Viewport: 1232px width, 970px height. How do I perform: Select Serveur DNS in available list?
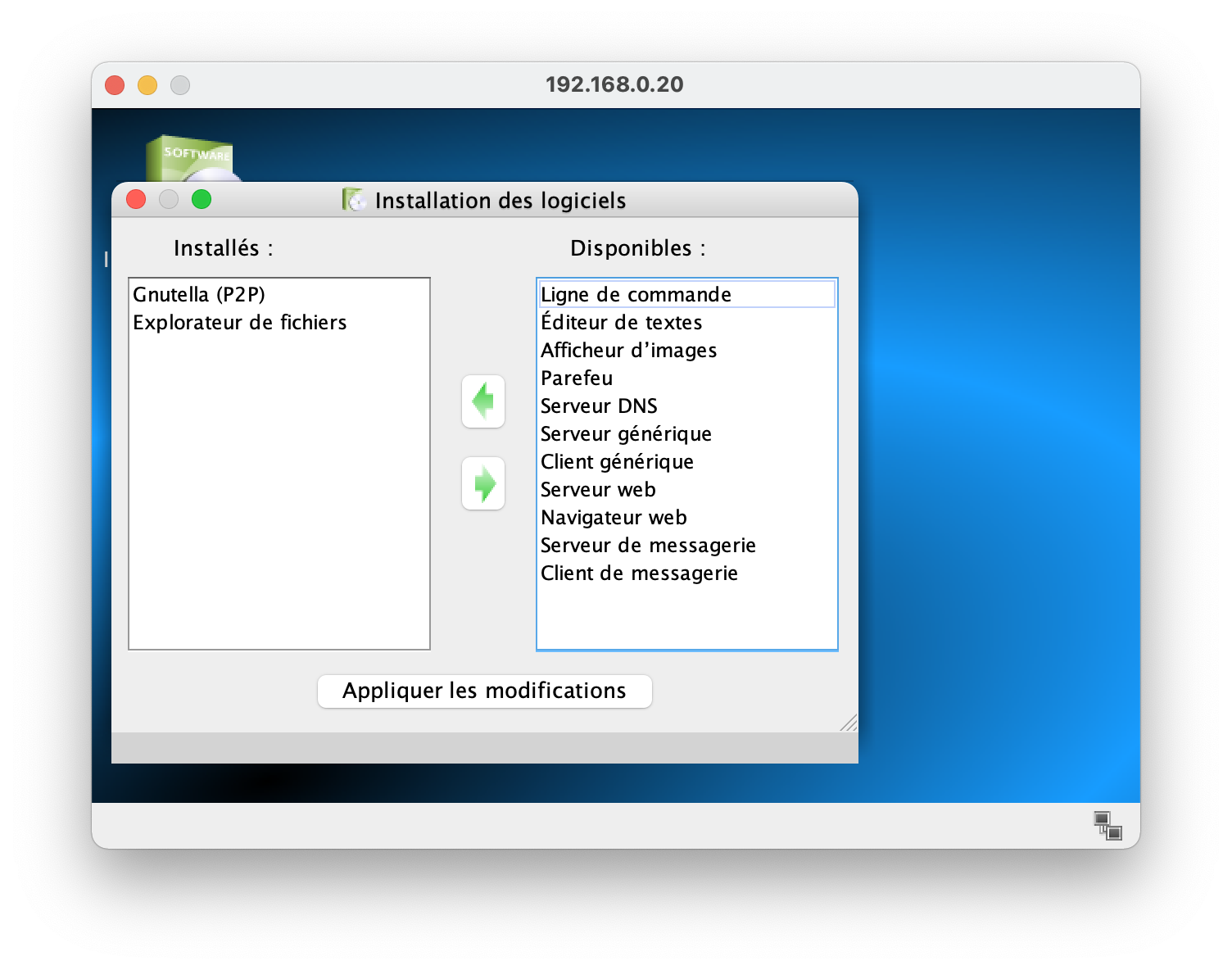pyautogui.click(x=599, y=406)
